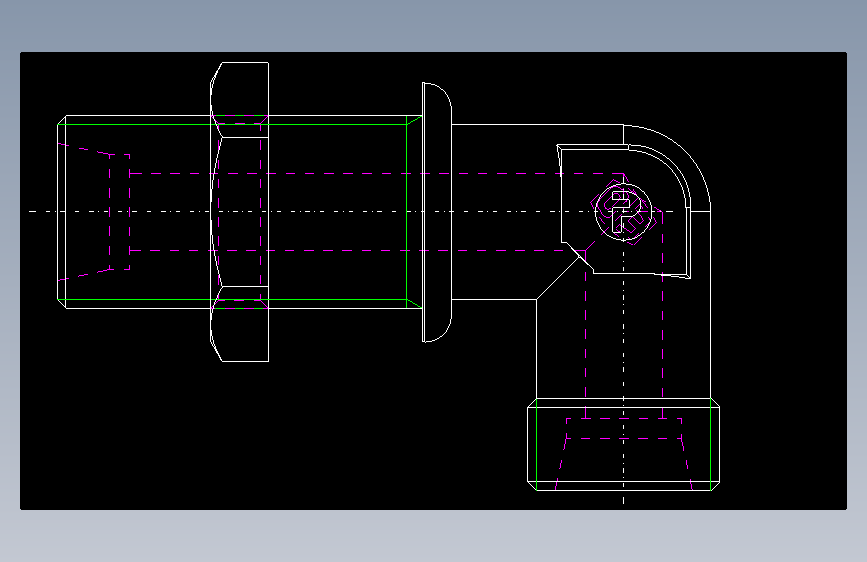Select the hex nut on the fitting
The image size is (867, 562).
click(239, 212)
